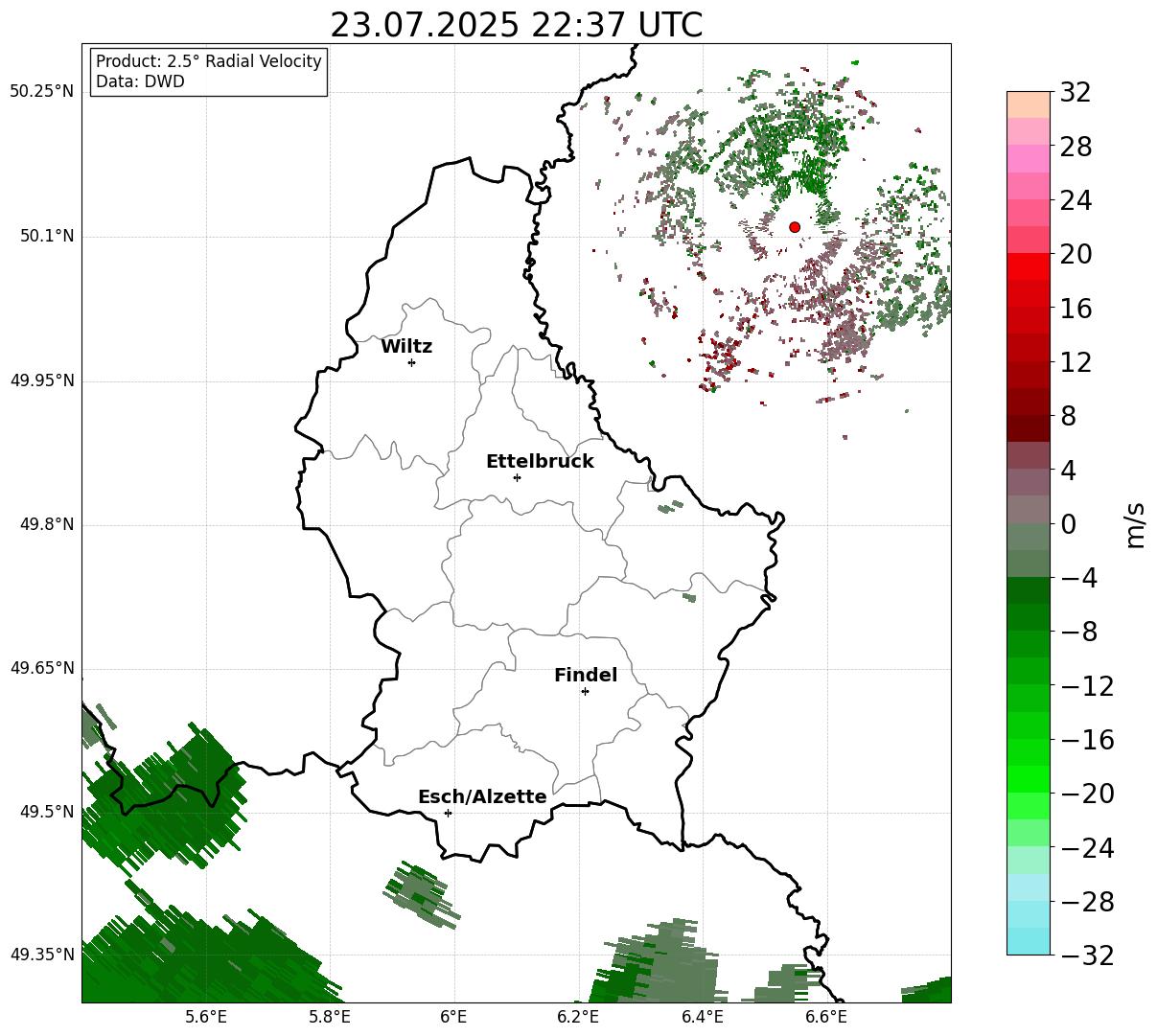Viewport: 1157px width, 1036px height.
Task: Click the 49.35°N latitude label
Action: [42, 955]
